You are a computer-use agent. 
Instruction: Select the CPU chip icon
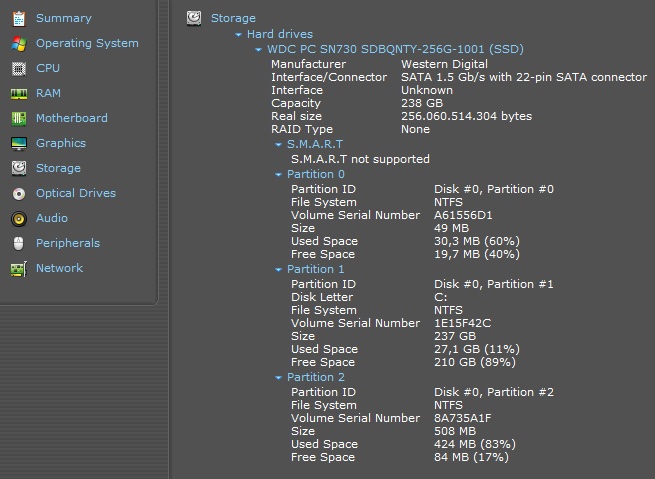(x=18, y=68)
